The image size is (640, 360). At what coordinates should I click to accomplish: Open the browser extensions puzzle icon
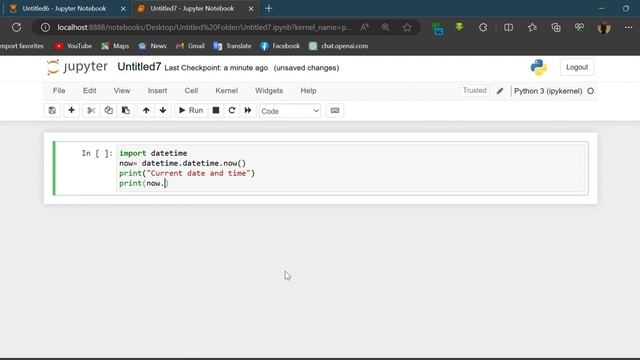[x=483, y=27]
